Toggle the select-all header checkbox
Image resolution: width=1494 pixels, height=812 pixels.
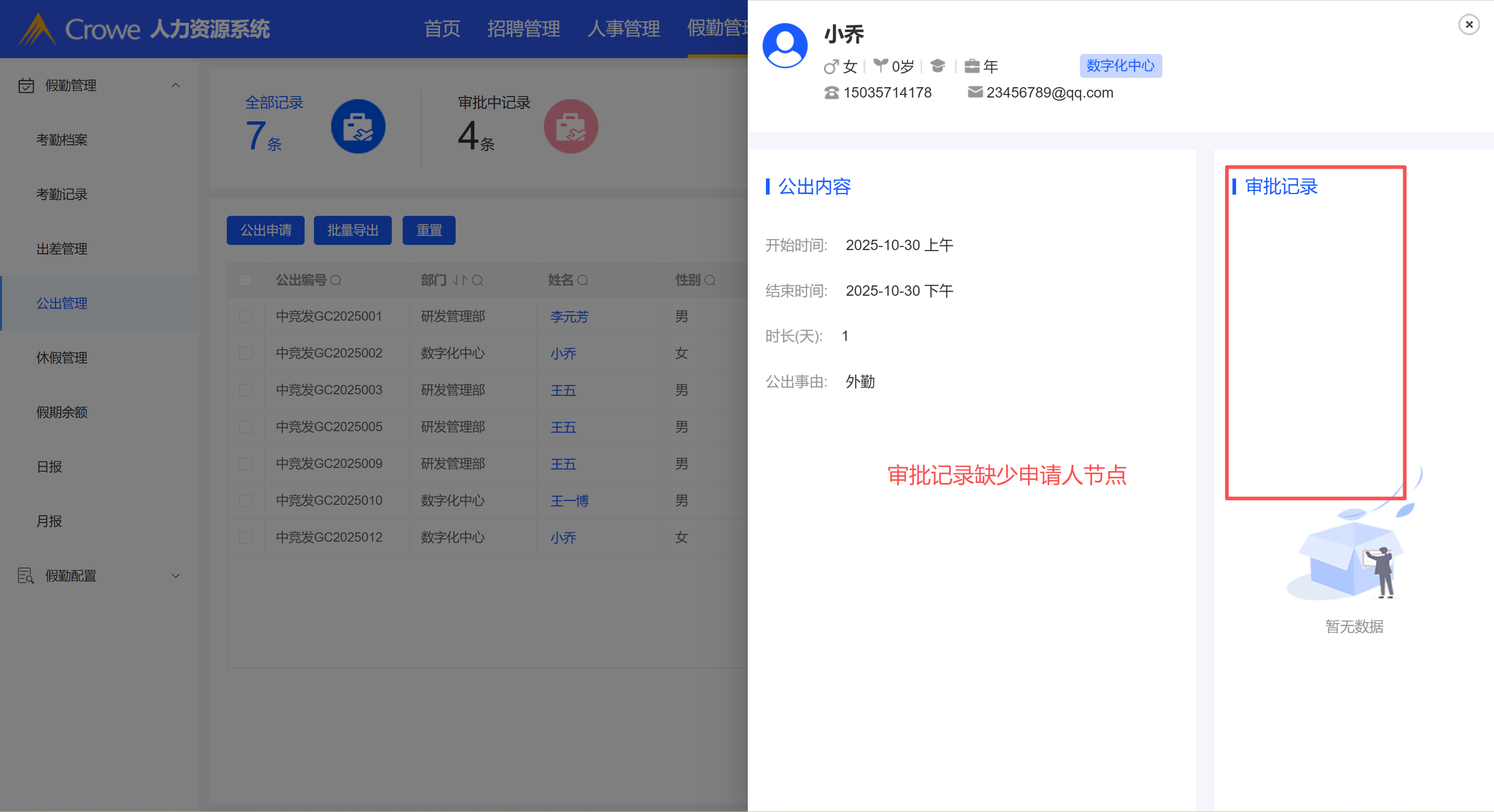point(246,281)
